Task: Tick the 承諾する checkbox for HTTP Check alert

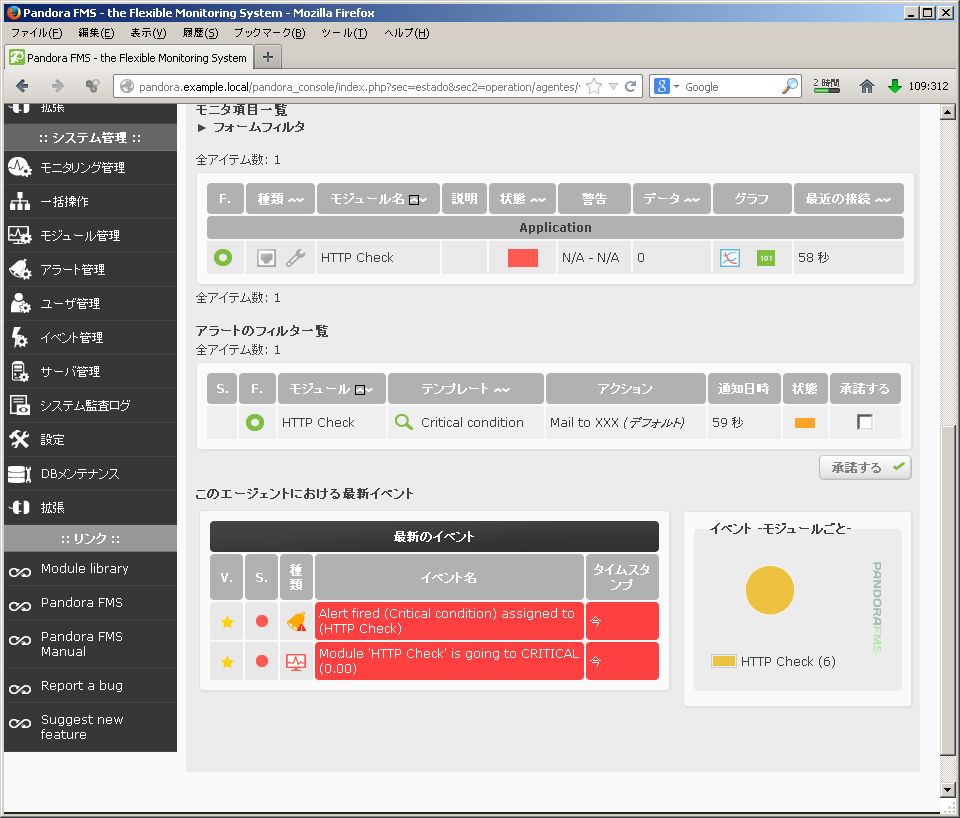Action: coord(864,422)
